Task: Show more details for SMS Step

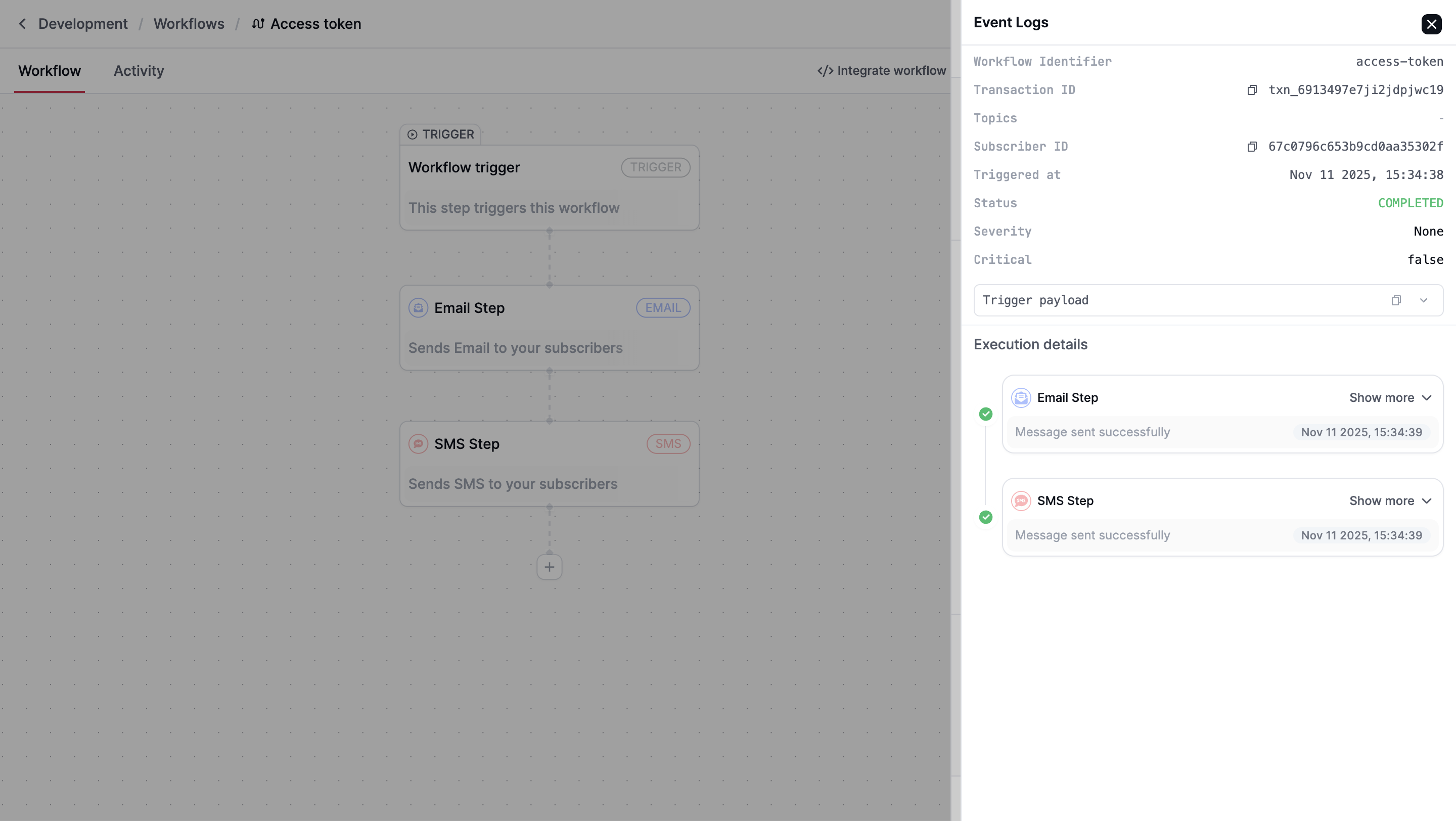Action: point(1390,501)
